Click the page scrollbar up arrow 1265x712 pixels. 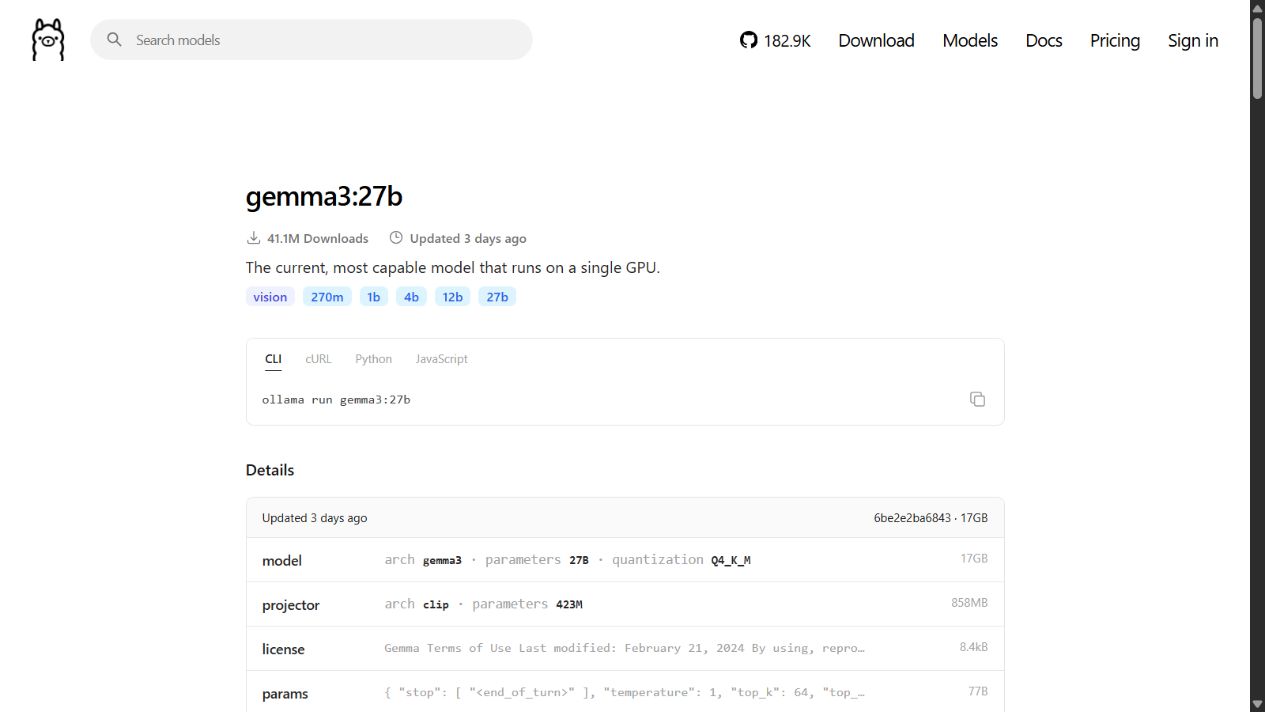1257,8
